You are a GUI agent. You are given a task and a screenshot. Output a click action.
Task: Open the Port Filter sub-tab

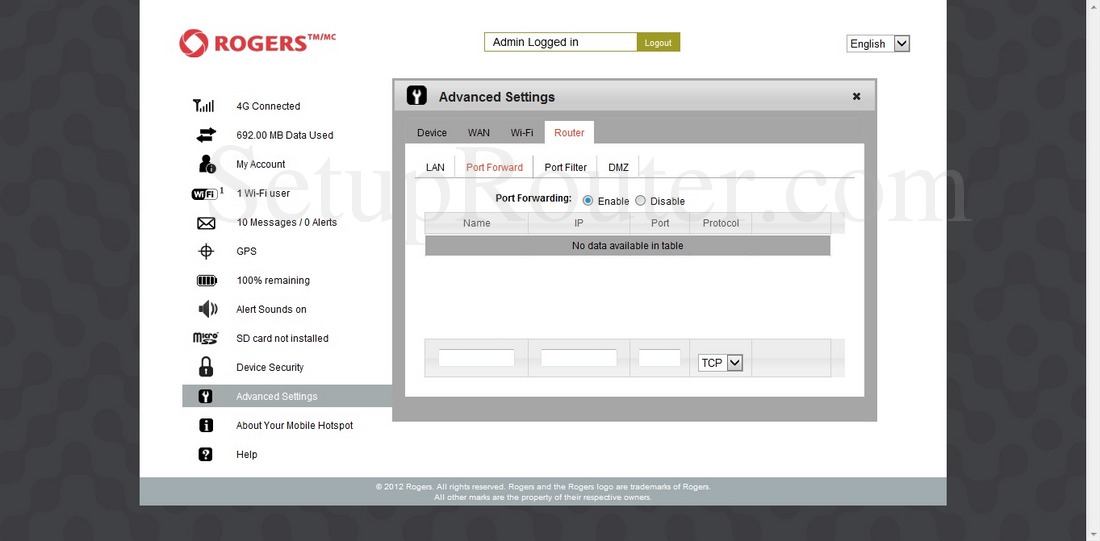(565, 168)
